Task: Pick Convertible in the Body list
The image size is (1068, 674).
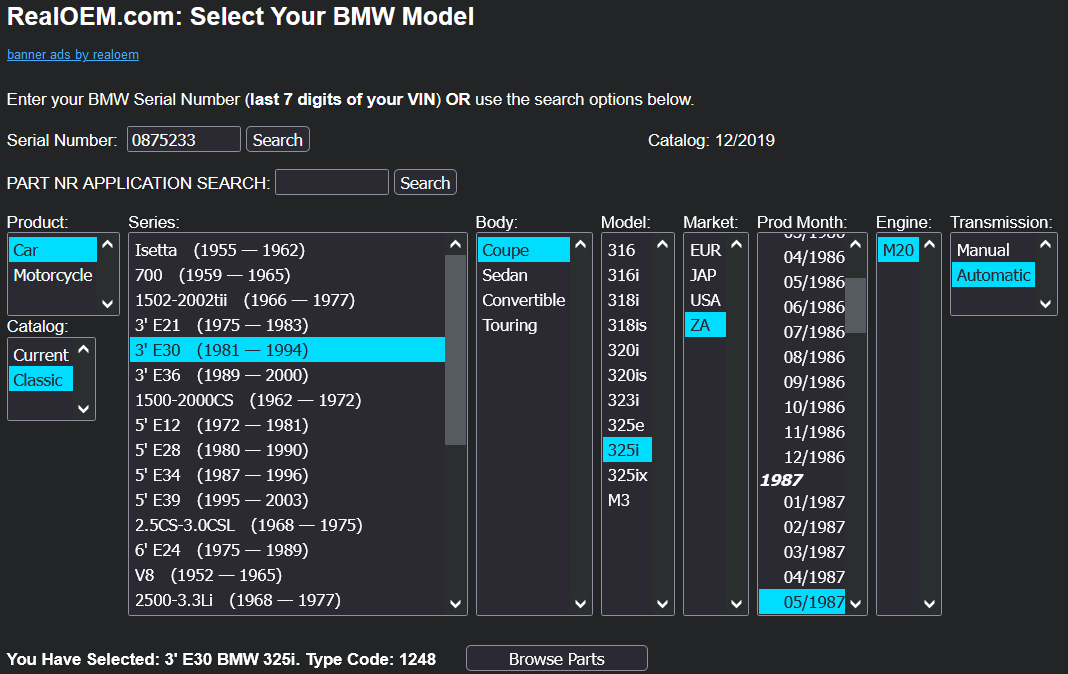Action: 523,300
